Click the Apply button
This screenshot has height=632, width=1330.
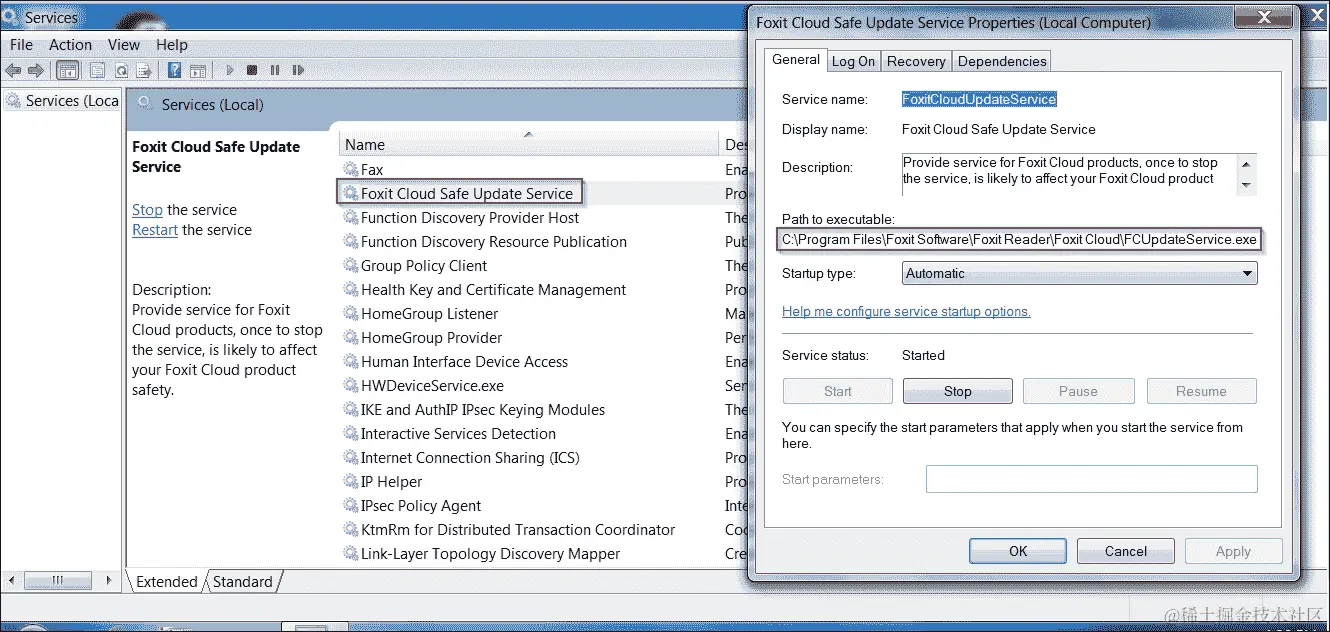click(1233, 551)
